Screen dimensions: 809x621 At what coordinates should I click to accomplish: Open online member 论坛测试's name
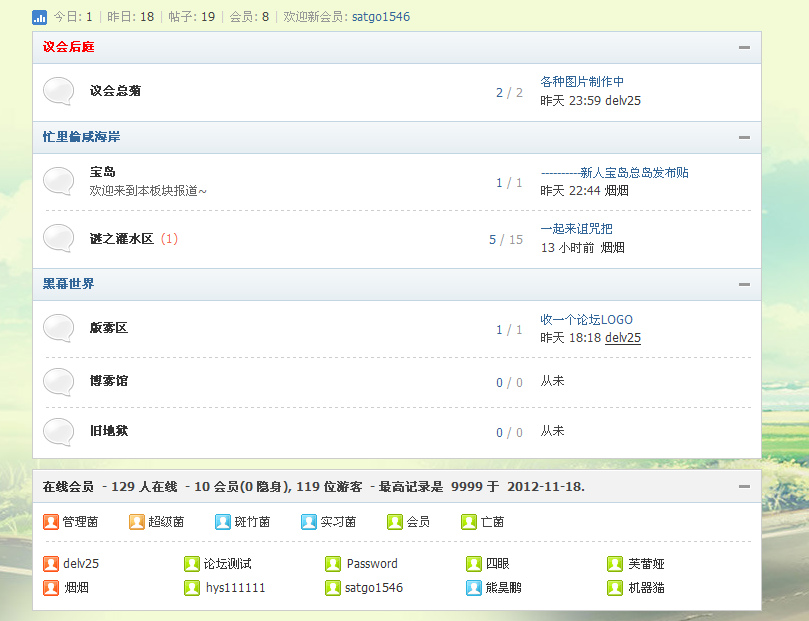[228, 564]
